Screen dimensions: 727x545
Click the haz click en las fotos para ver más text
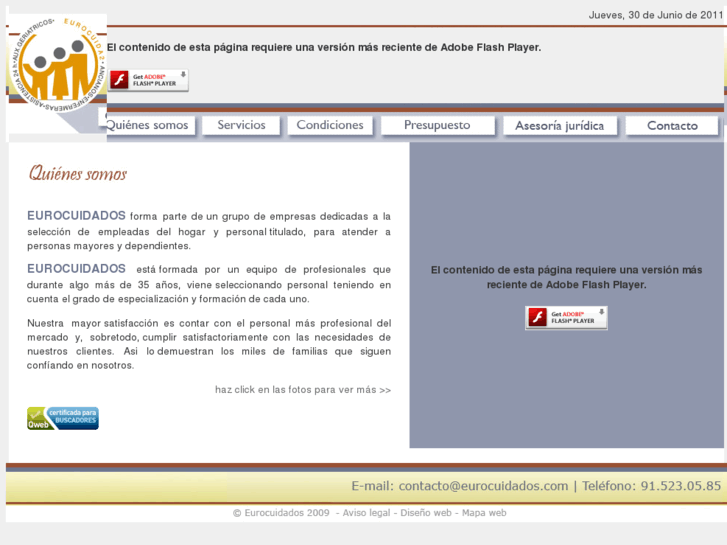[303, 390]
